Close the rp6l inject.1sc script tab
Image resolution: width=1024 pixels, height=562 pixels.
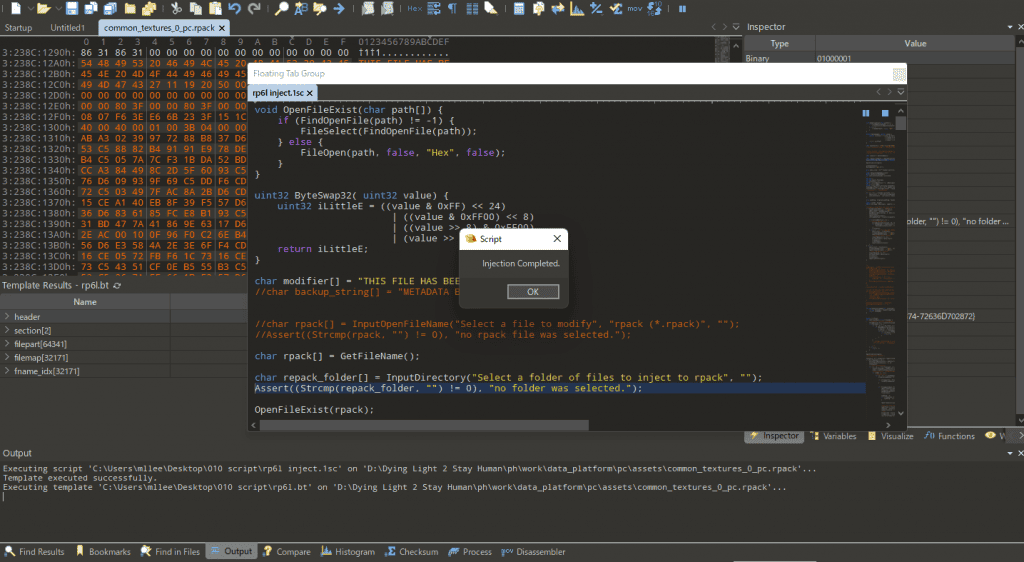click(310, 93)
